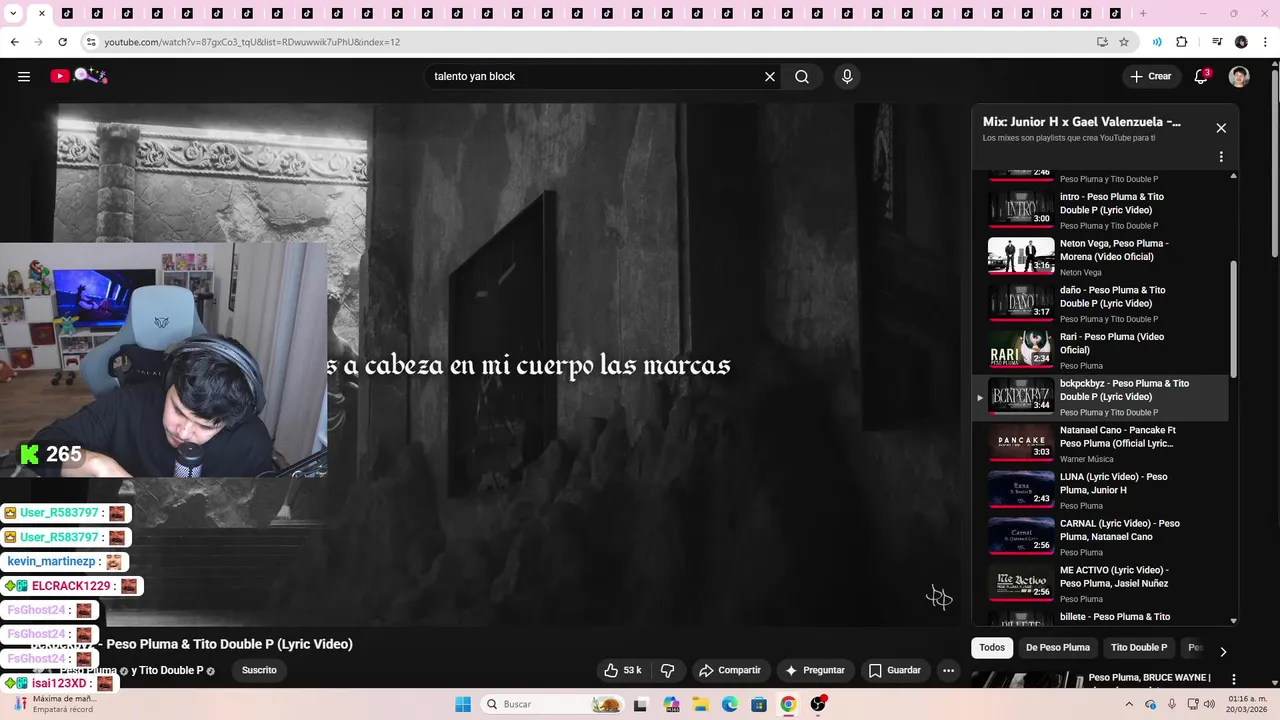Open OBS Studio from taskbar
The width and height of the screenshot is (1280, 720).
(818, 704)
